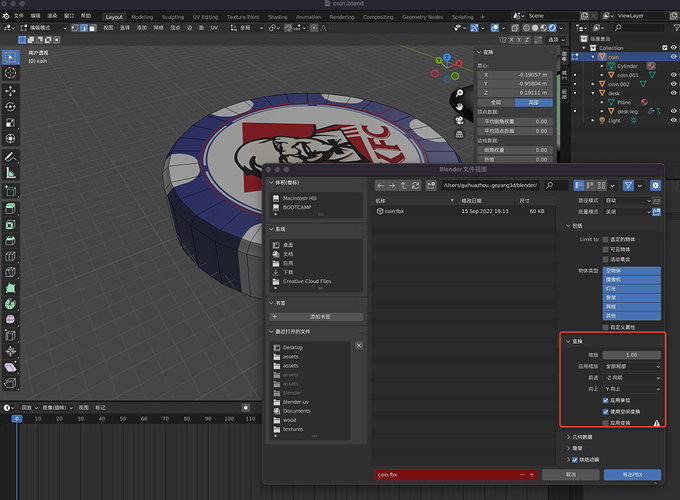This screenshot has width=680, height=500.
Task: Activate the 3D Cursor tool
Action: (x=10, y=73)
